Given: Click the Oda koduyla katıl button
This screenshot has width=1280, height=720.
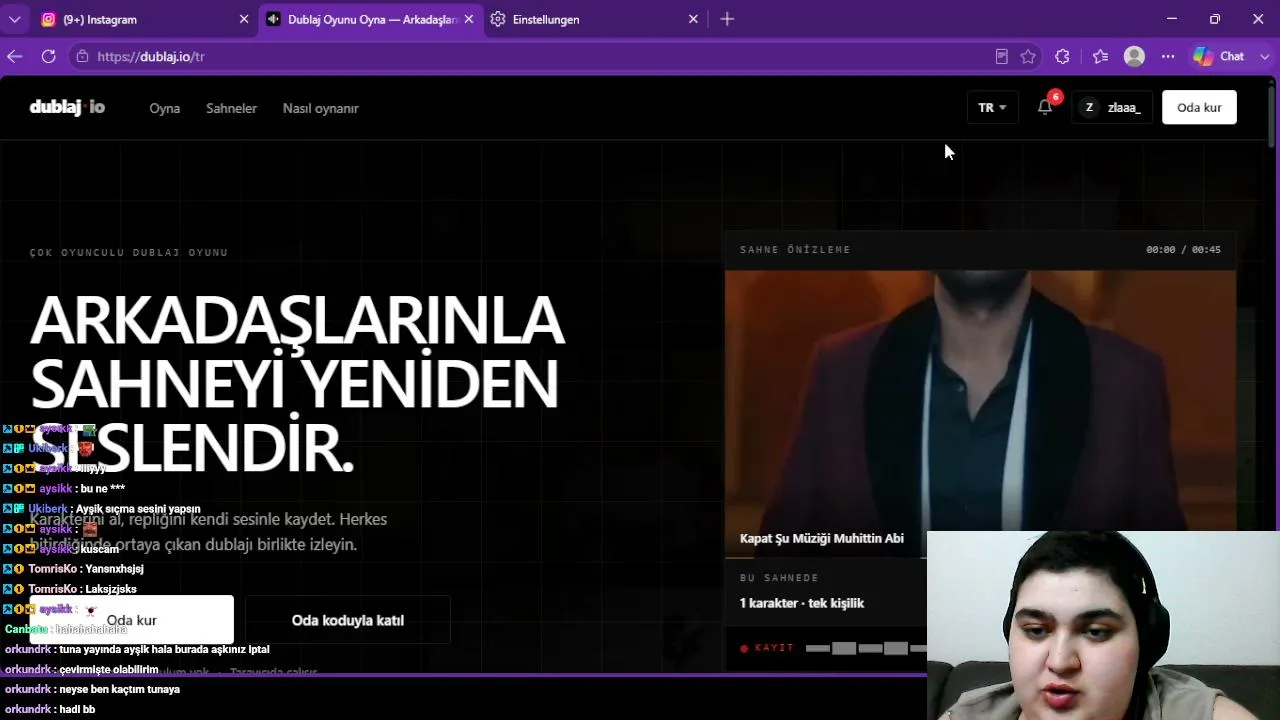Looking at the screenshot, I should click(x=348, y=620).
